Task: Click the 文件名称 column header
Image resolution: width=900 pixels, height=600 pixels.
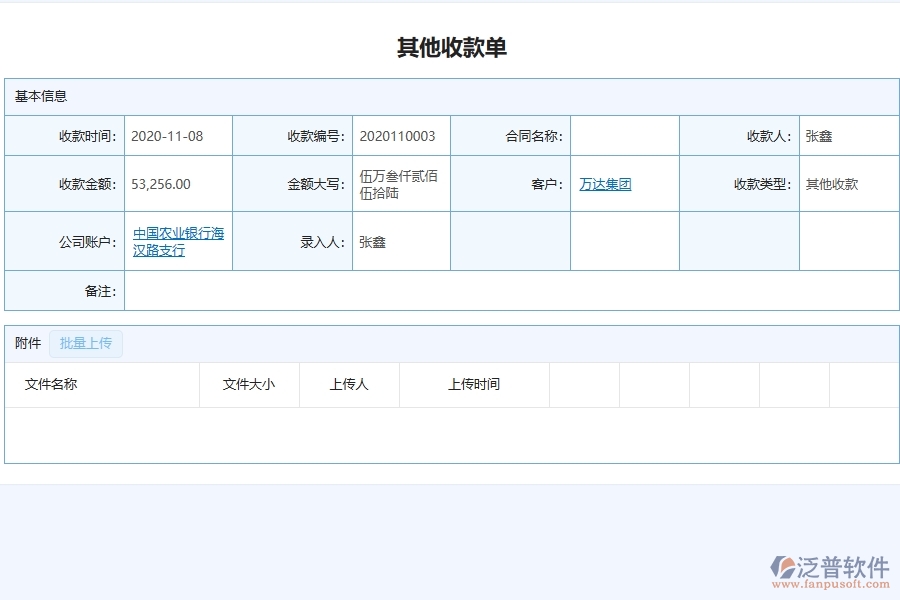Action: [x=51, y=384]
